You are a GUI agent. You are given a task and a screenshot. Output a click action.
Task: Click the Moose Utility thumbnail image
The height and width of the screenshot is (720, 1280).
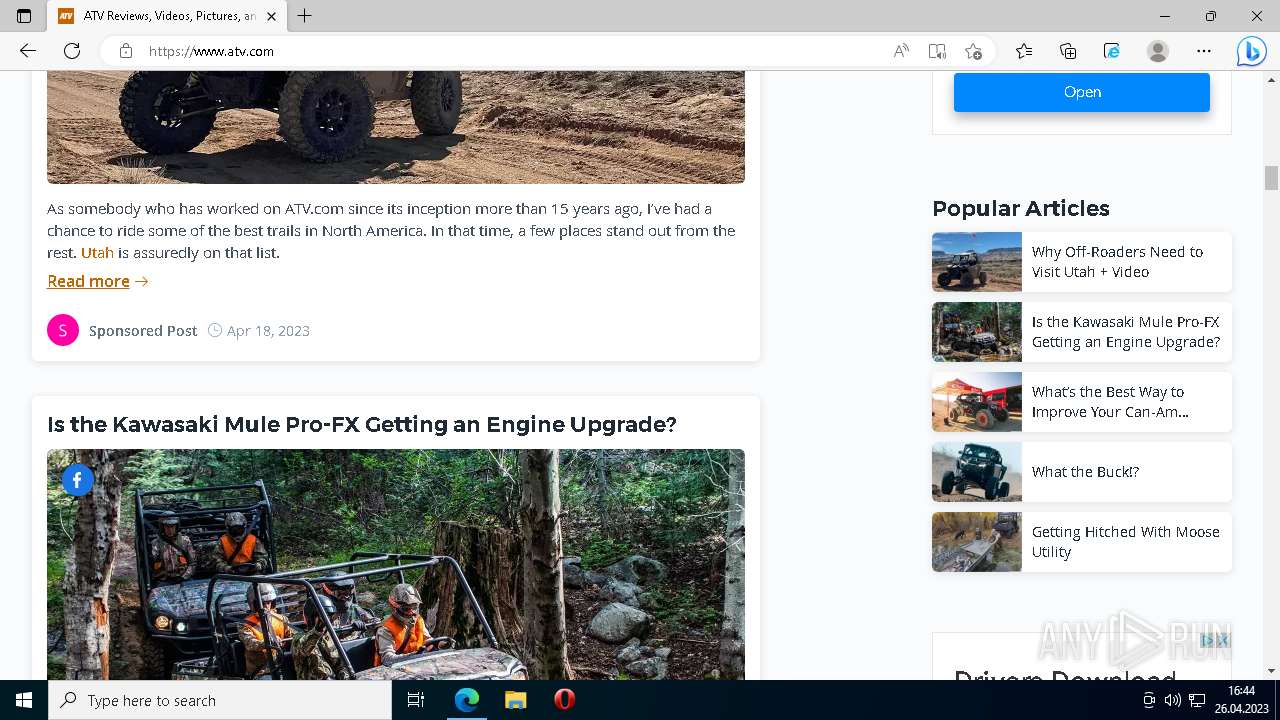pos(977,542)
